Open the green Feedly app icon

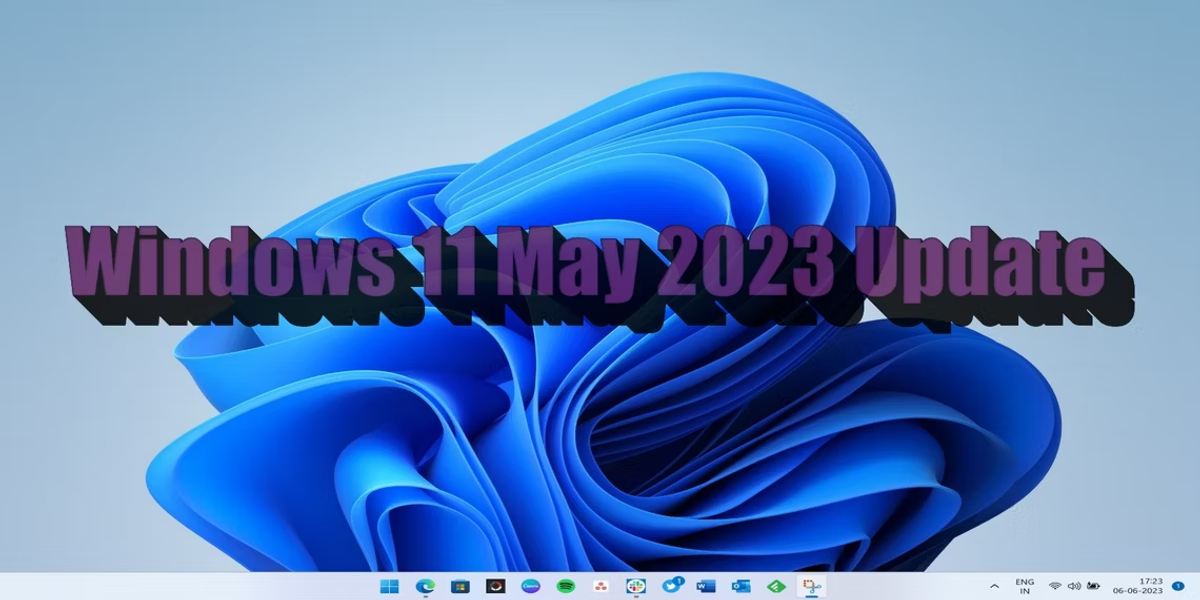[x=776, y=586]
